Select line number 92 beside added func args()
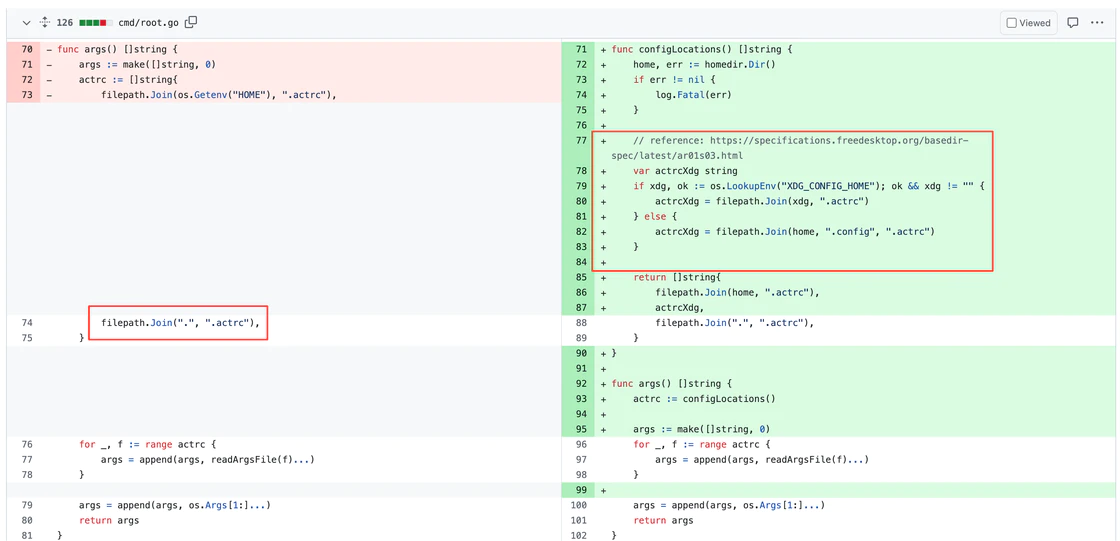This screenshot has height=541, width=1120. (581, 383)
